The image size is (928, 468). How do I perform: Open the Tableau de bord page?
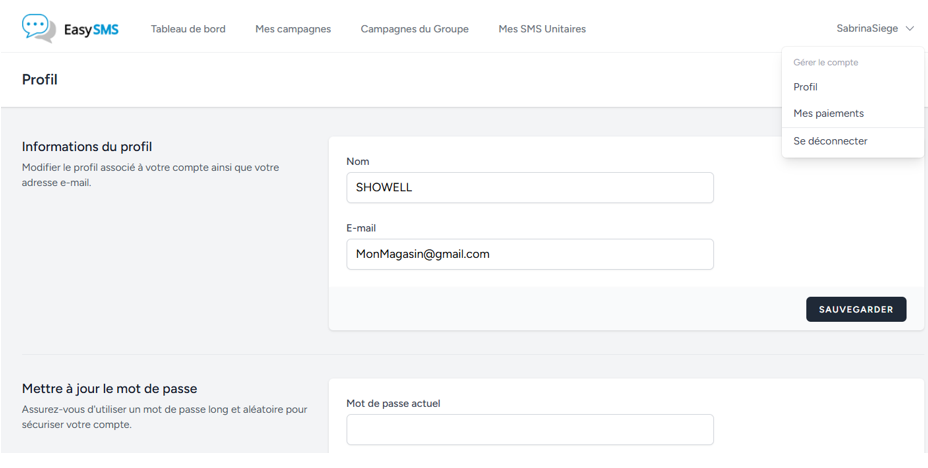tap(188, 29)
